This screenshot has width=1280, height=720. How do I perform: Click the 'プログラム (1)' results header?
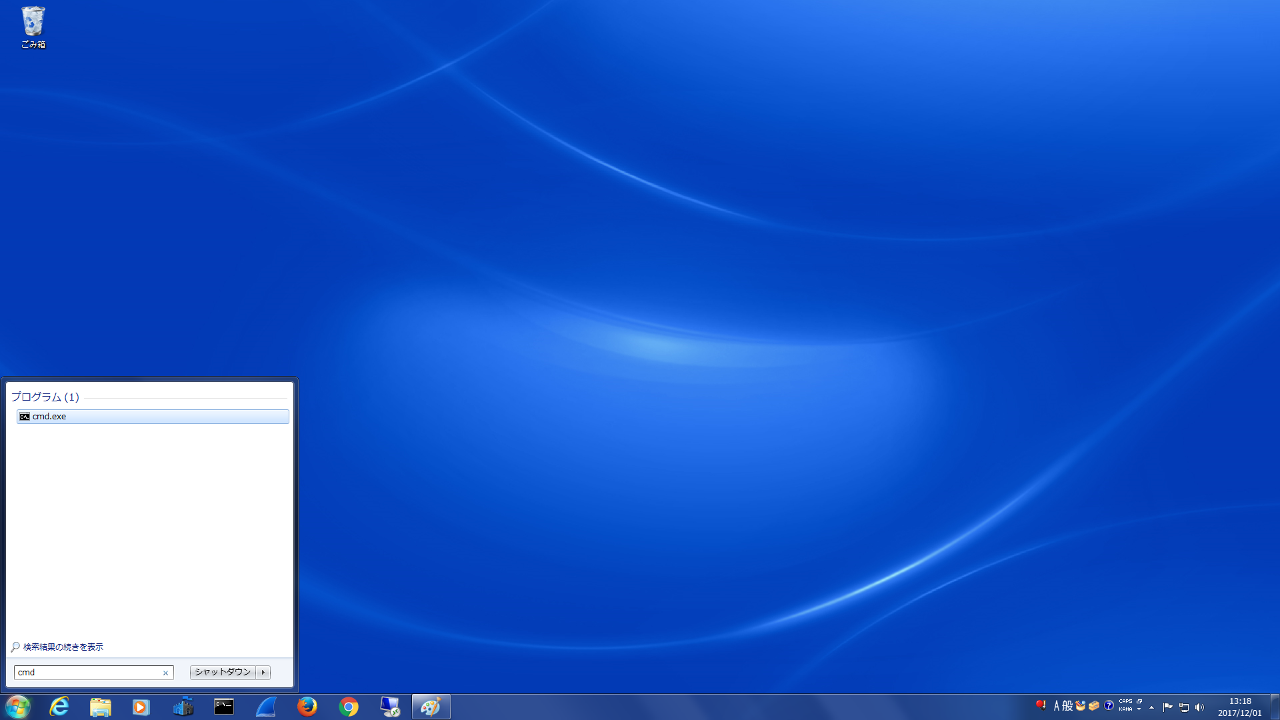coord(45,397)
